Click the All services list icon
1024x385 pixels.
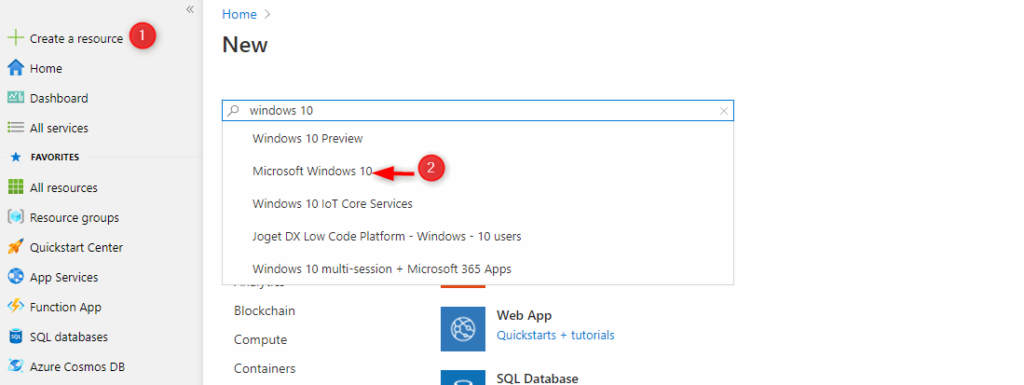15,128
